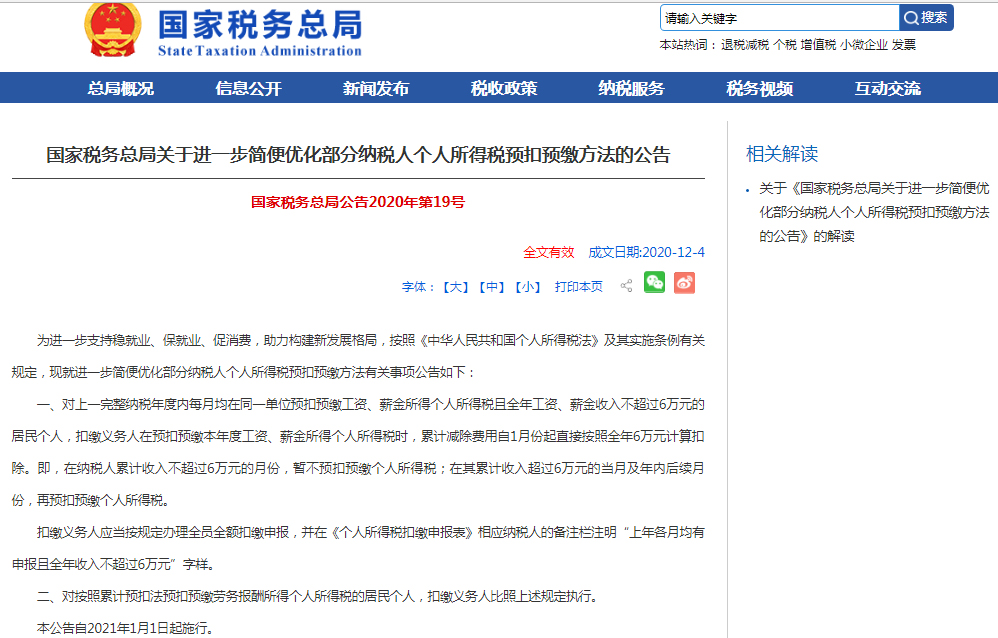This screenshot has width=998, height=638.
Task: Open the related interpretation article link
Action: coord(873,212)
